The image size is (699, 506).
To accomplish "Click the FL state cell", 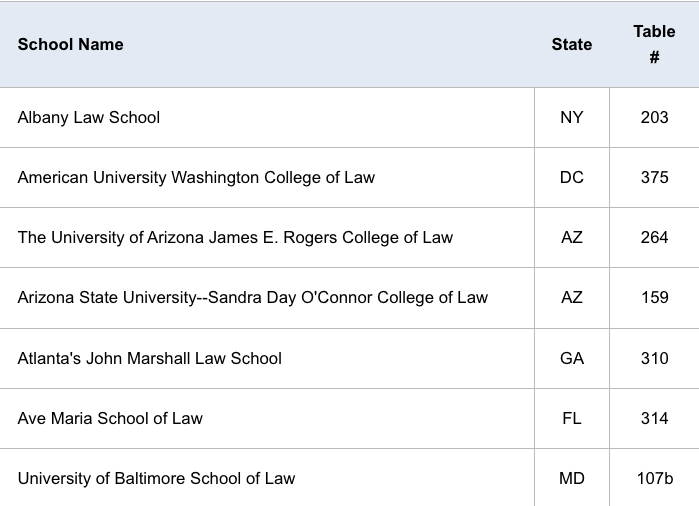I will [x=572, y=419].
